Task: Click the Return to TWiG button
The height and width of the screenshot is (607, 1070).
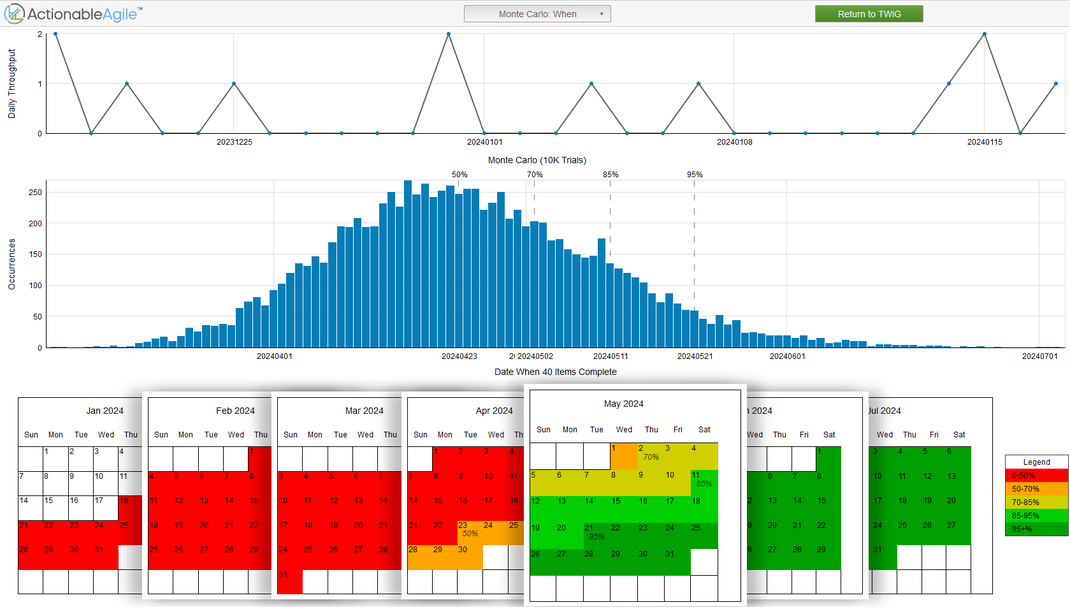Action: pyautogui.click(x=868, y=14)
